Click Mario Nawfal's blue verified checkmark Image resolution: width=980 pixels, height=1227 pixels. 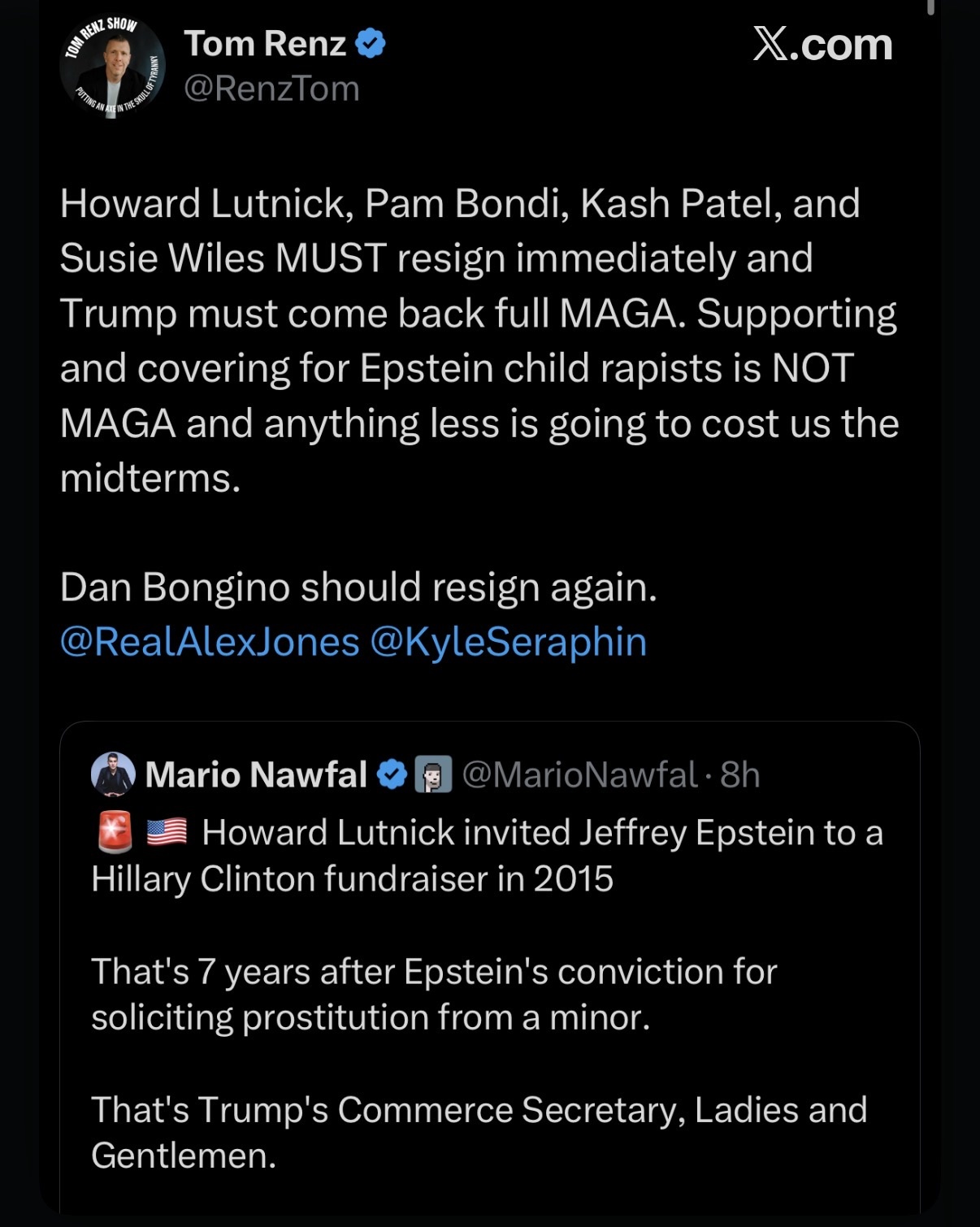click(393, 774)
